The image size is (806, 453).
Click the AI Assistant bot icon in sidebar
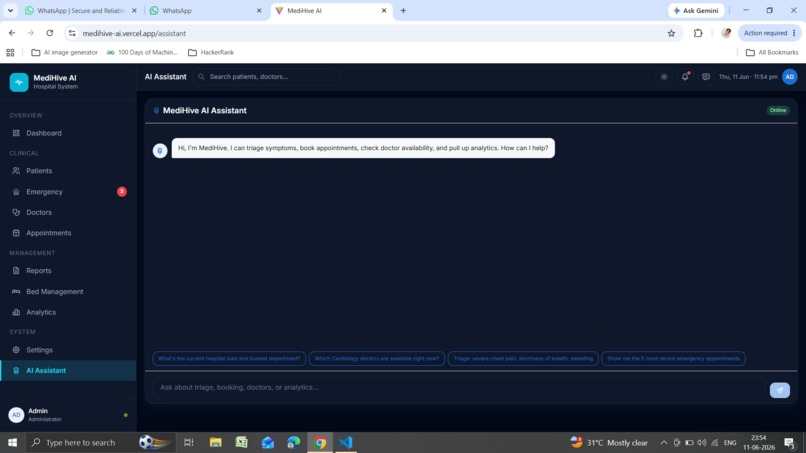tap(16, 371)
